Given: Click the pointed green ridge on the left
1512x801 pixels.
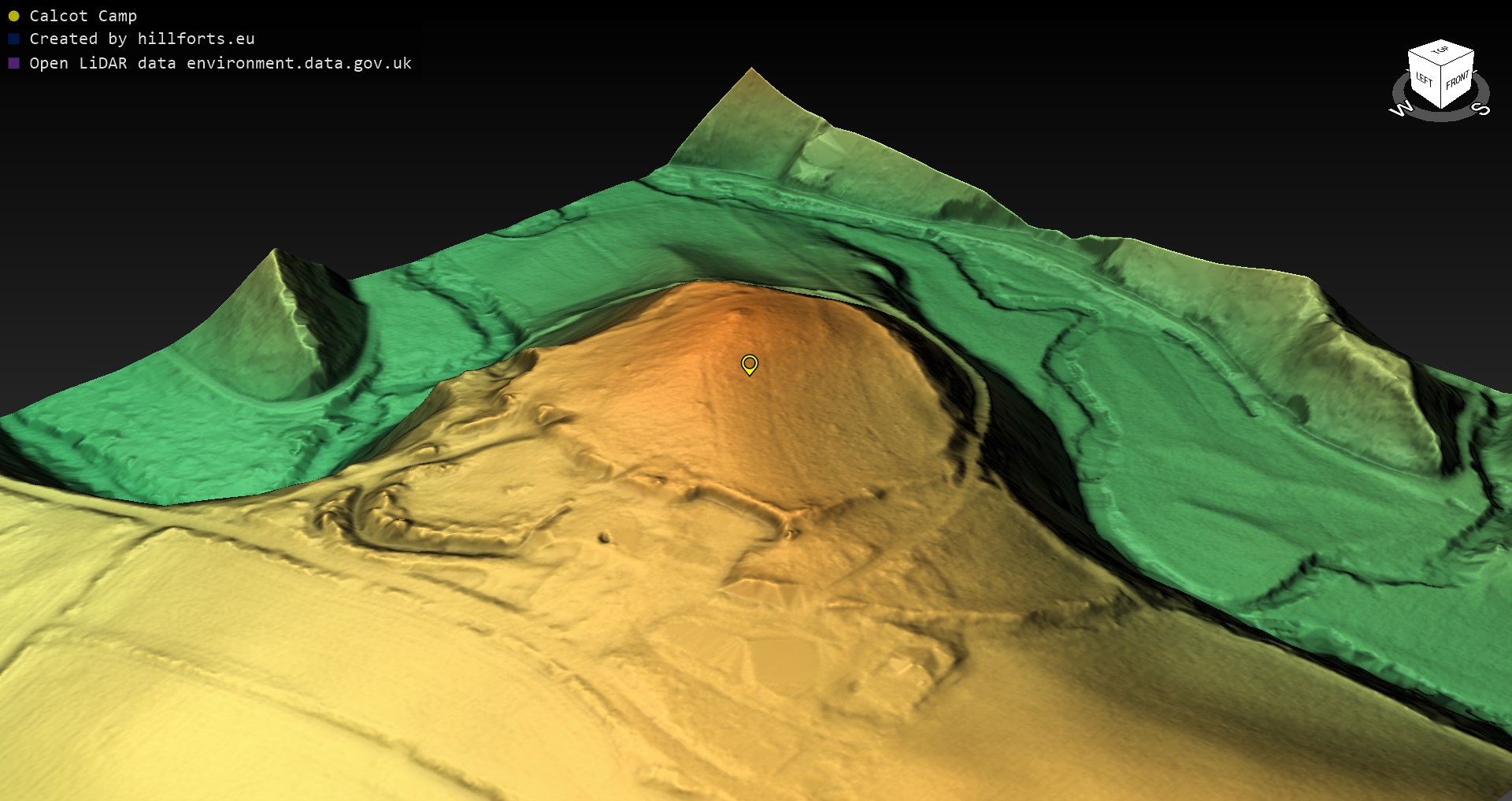Looking at the screenshot, I should coord(275,254).
